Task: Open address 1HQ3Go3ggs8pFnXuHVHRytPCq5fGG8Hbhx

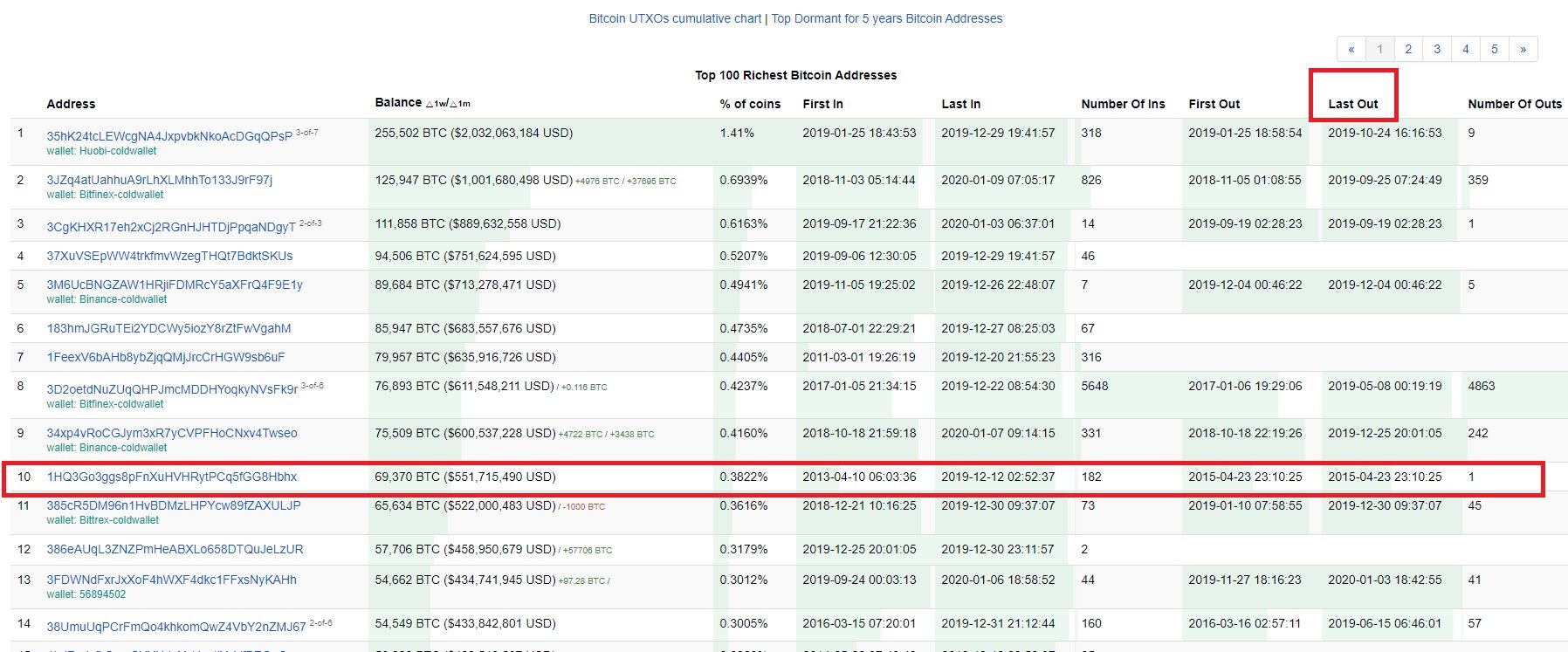Action: coord(172,477)
